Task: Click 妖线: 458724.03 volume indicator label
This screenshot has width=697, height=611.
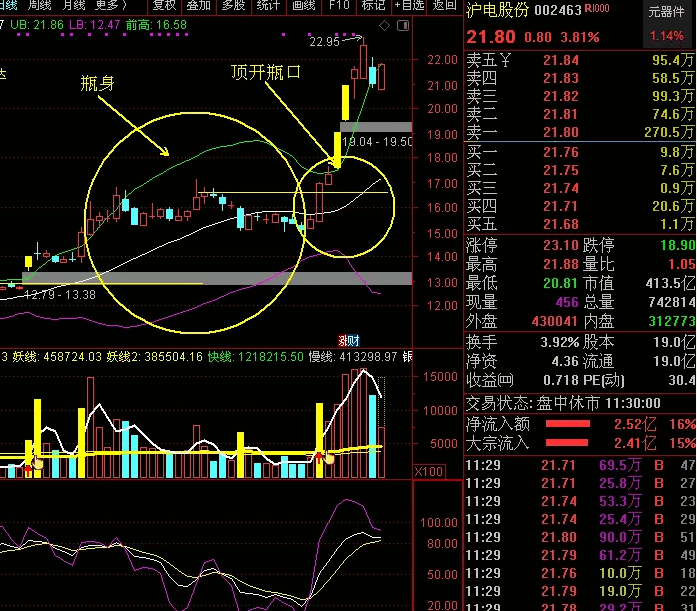Action: click(x=57, y=357)
